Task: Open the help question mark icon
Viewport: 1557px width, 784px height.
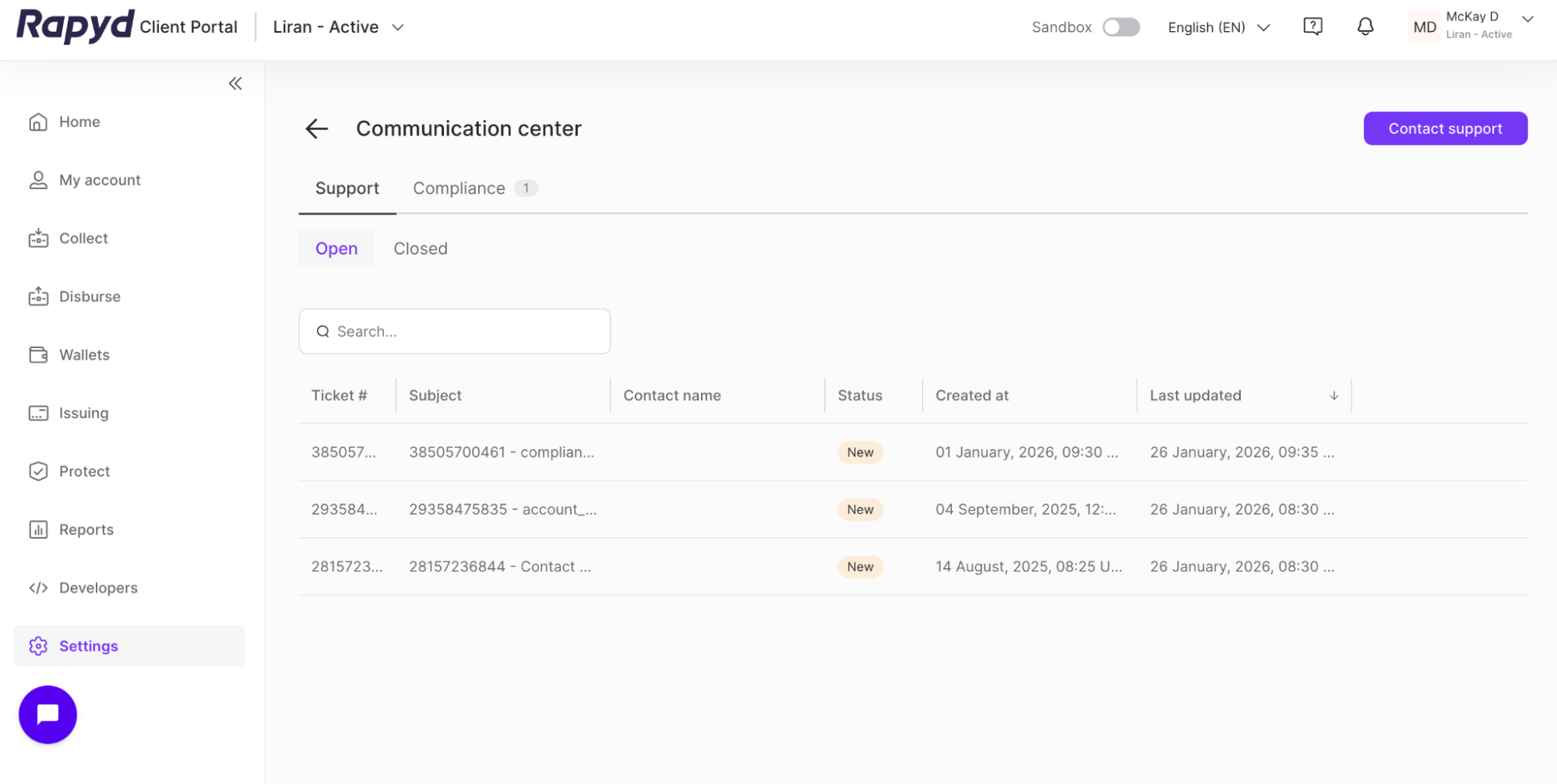Action: click(1312, 26)
